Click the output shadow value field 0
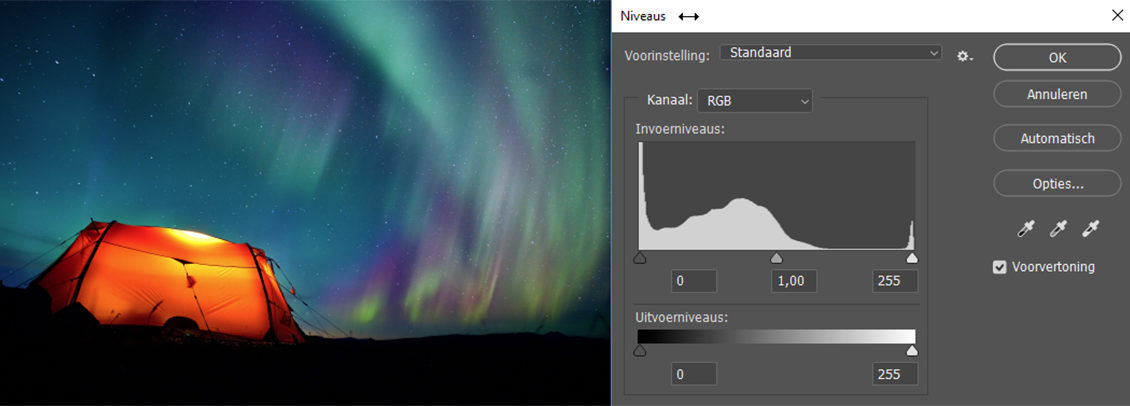The image size is (1130, 406). point(694,374)
